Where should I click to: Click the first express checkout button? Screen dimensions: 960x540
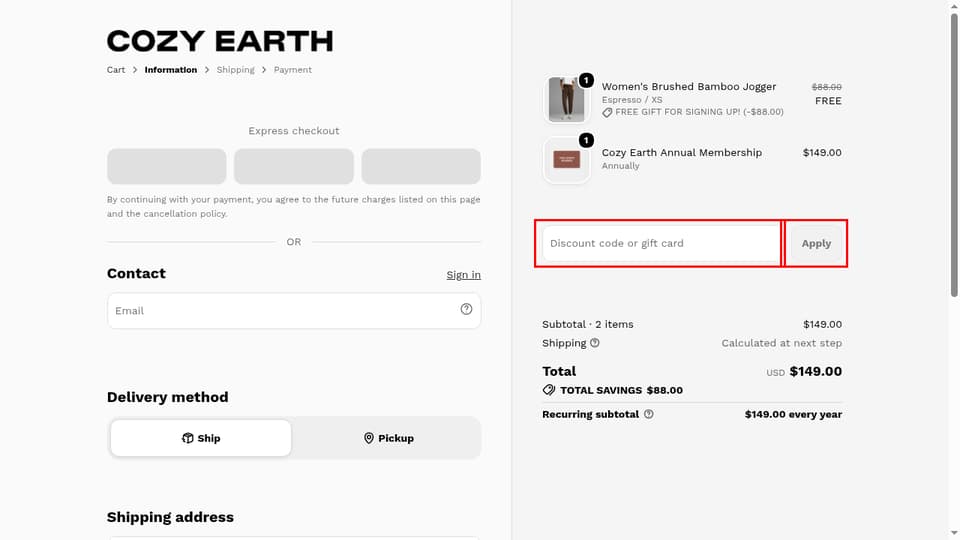[167, 166]
